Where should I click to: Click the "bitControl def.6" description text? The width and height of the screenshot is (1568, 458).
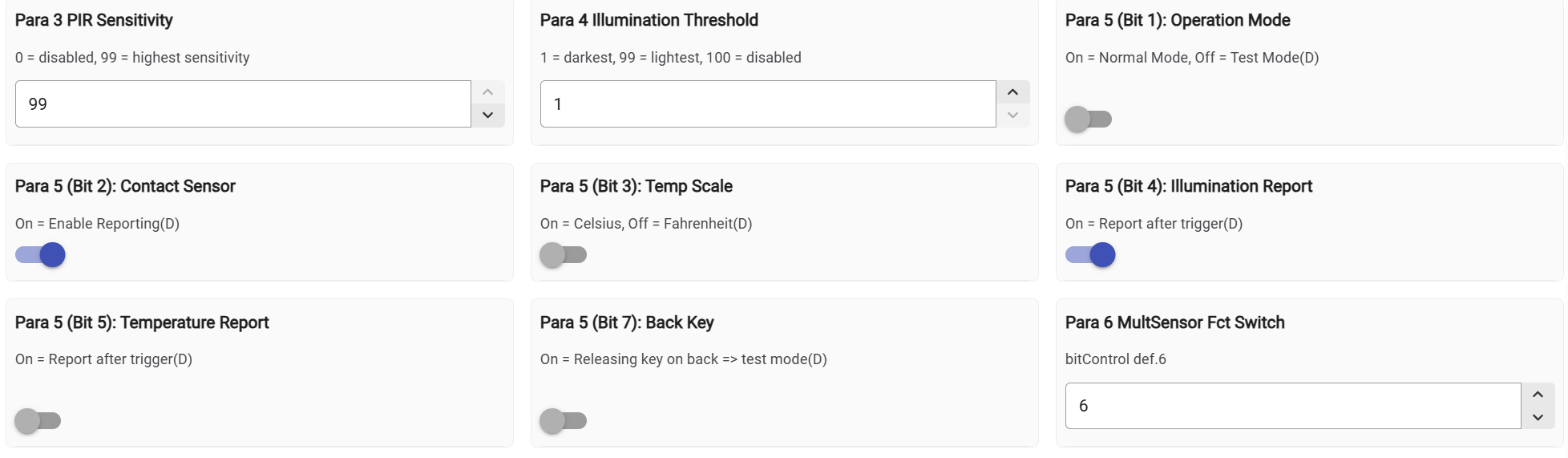pyautogui.click(x=1115, y=359)
